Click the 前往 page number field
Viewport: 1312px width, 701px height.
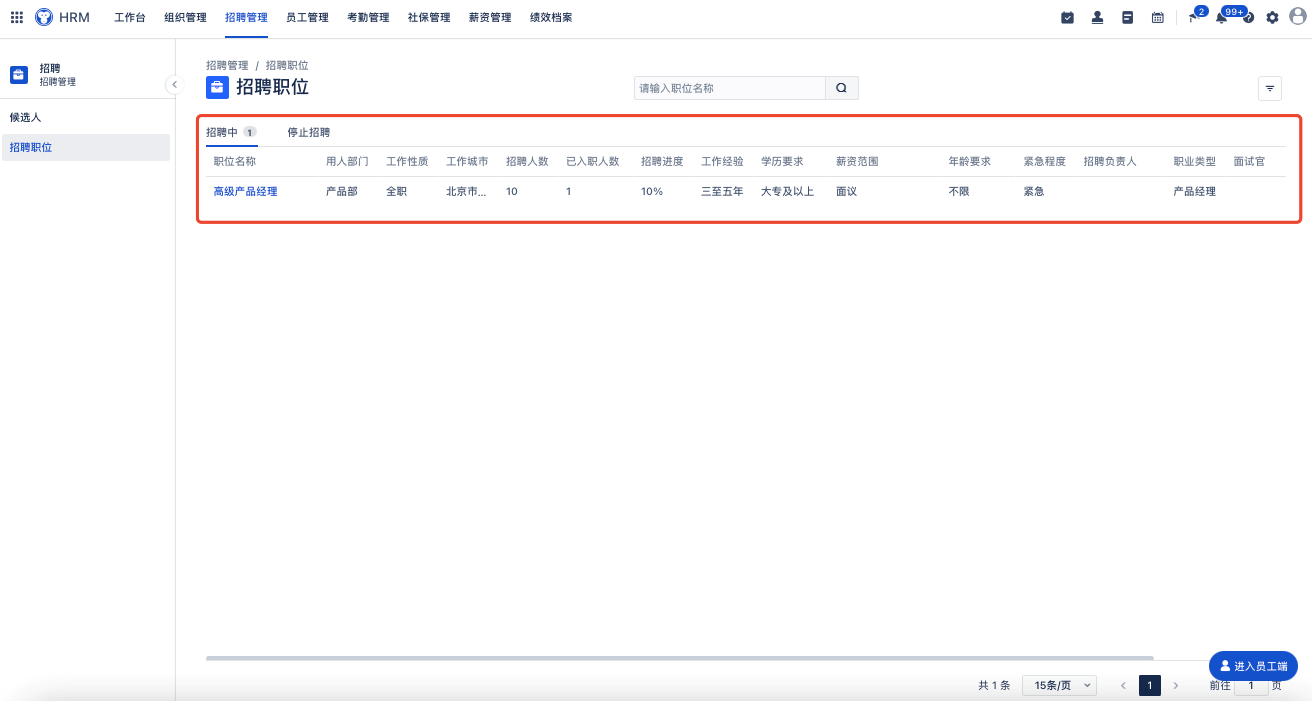(x=1251, y=686)
